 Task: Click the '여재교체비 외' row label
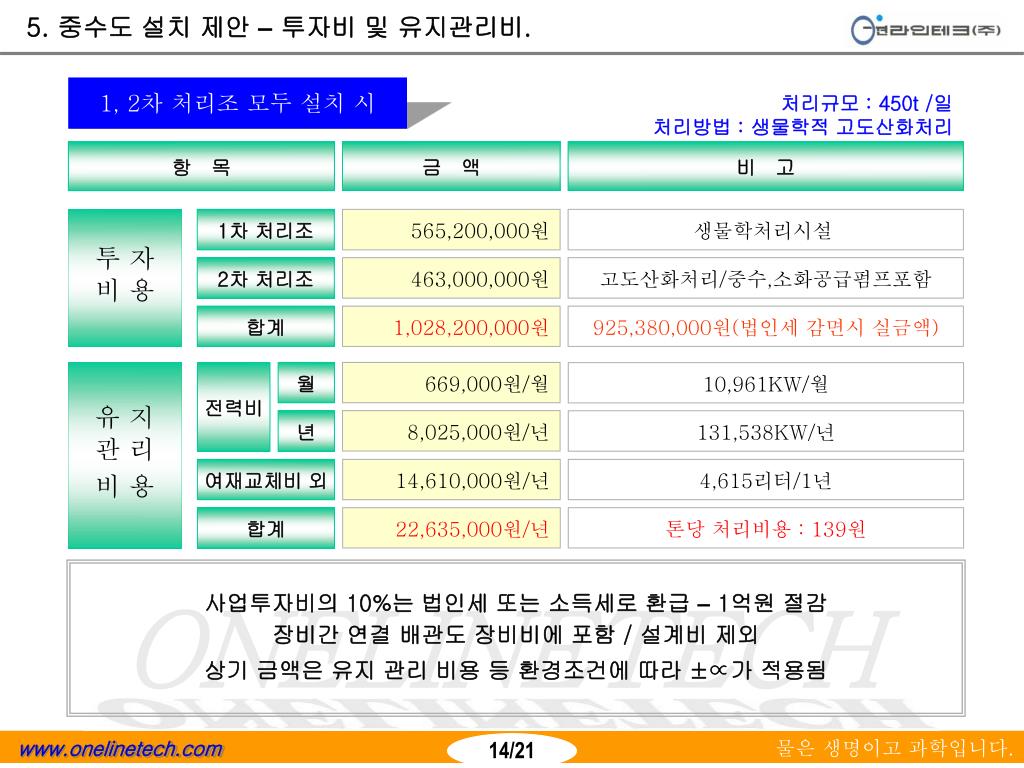[266, 480]
